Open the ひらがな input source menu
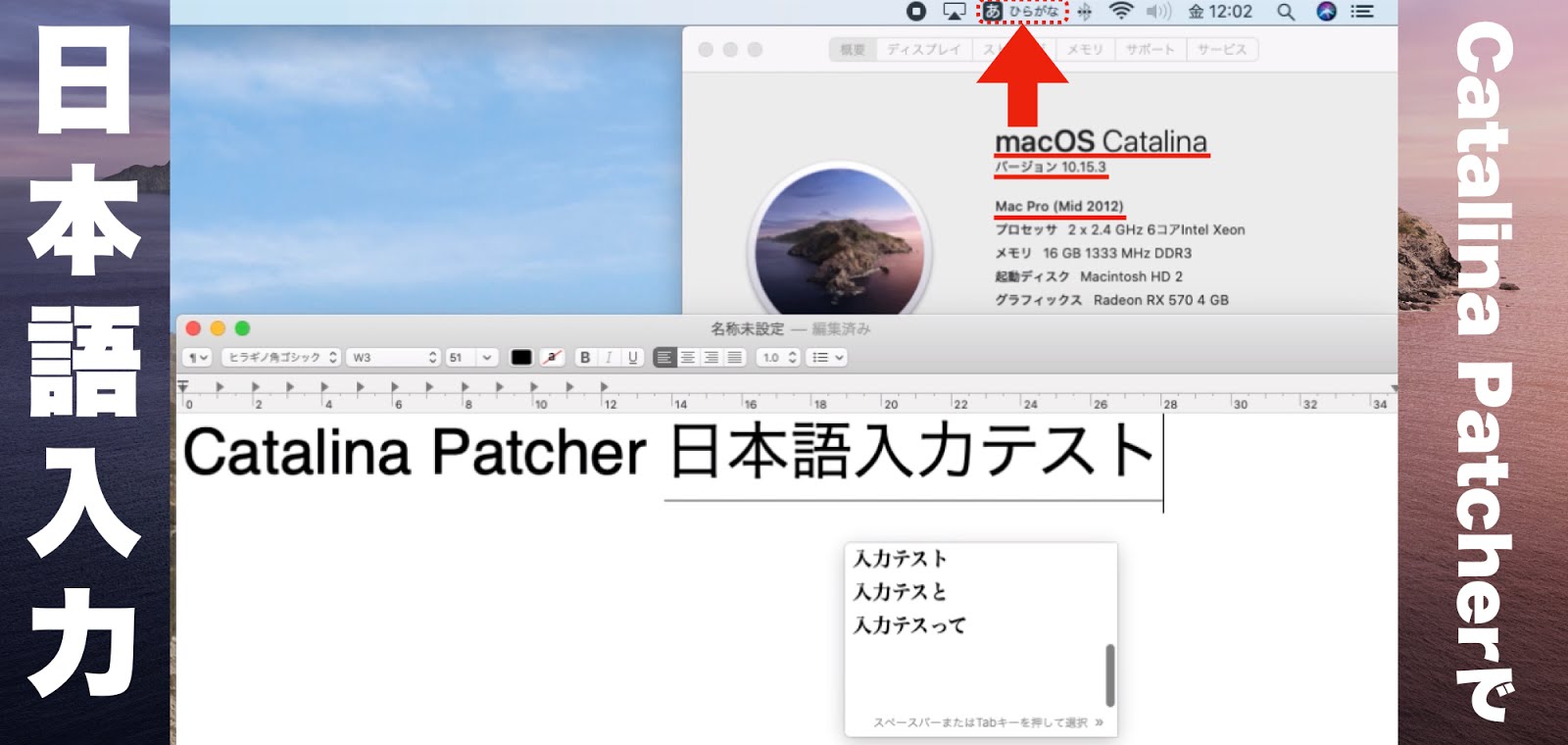This screenshot has width=1568, height=745. (x=1022, y=12)
